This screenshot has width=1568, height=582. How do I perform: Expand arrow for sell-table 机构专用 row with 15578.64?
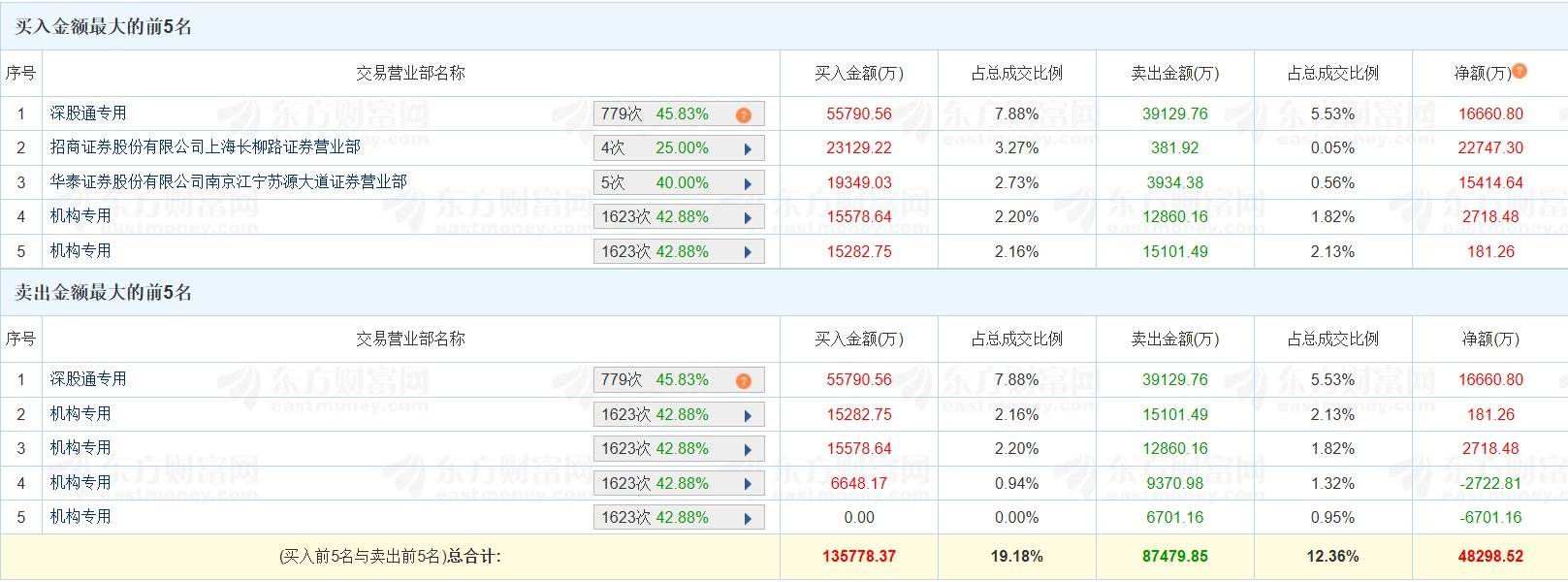coord(748,450)
